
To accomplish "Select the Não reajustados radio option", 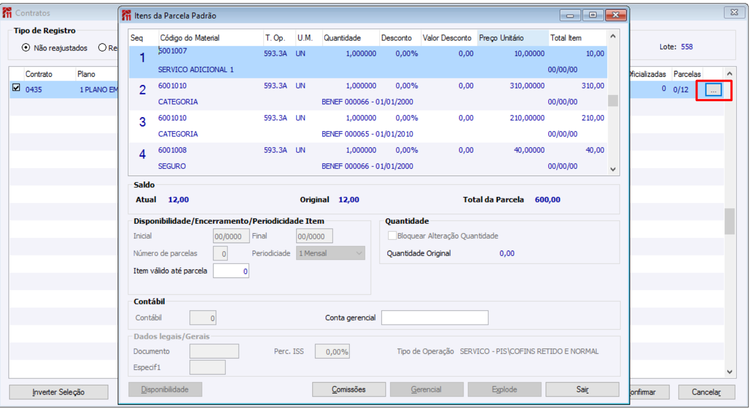I will (x=26, y=47).
